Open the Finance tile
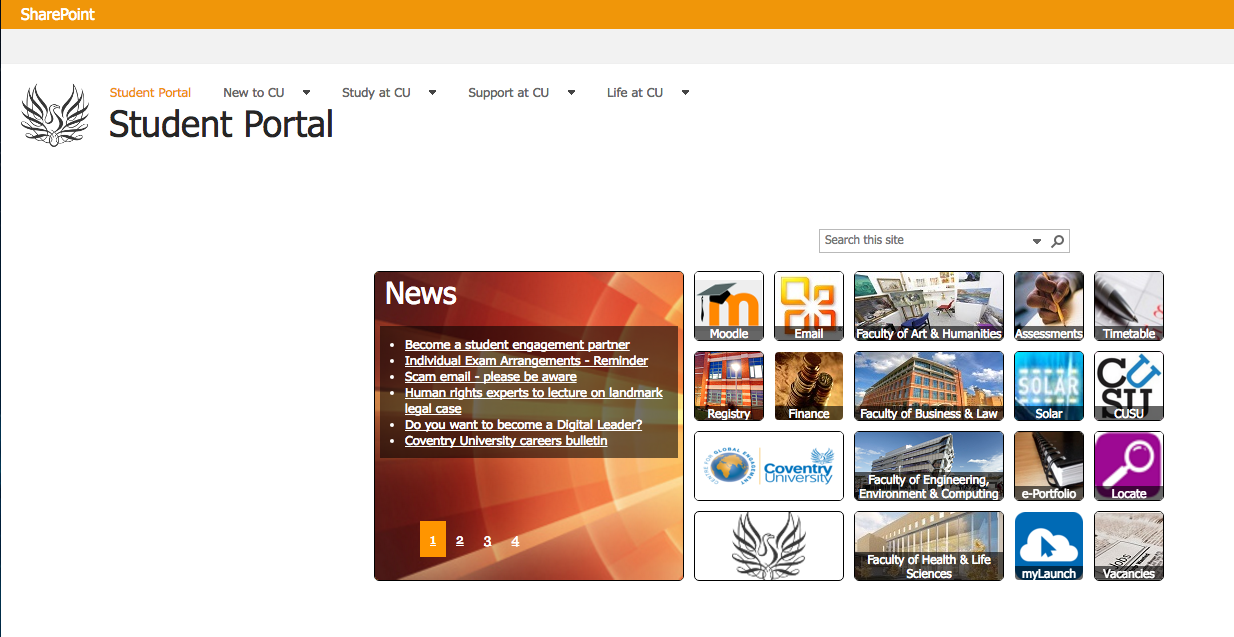This screenshot has height=637, width=1234. [809, 386]
